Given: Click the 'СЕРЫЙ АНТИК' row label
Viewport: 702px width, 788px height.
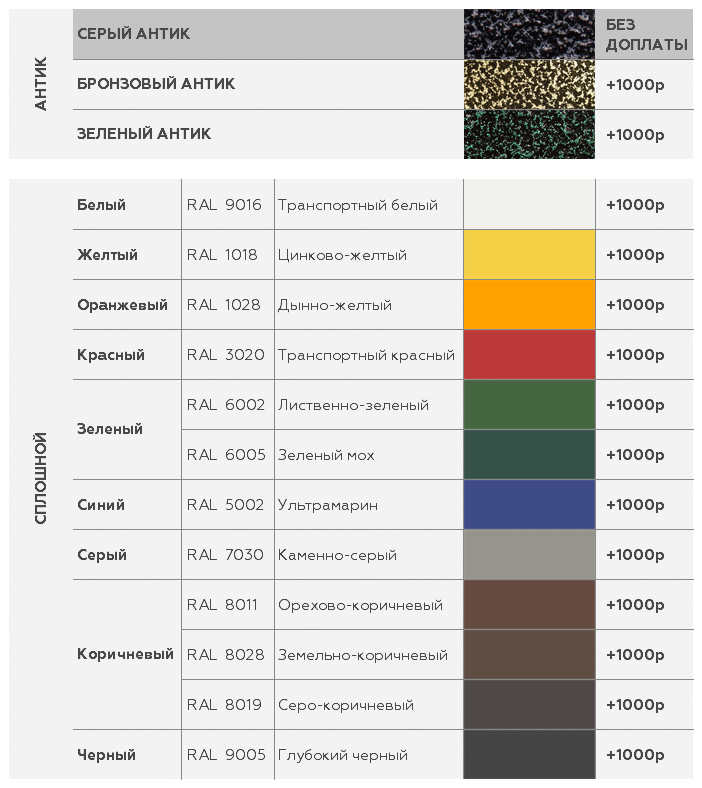Looking at the screenshot, I should click(134, 34).
